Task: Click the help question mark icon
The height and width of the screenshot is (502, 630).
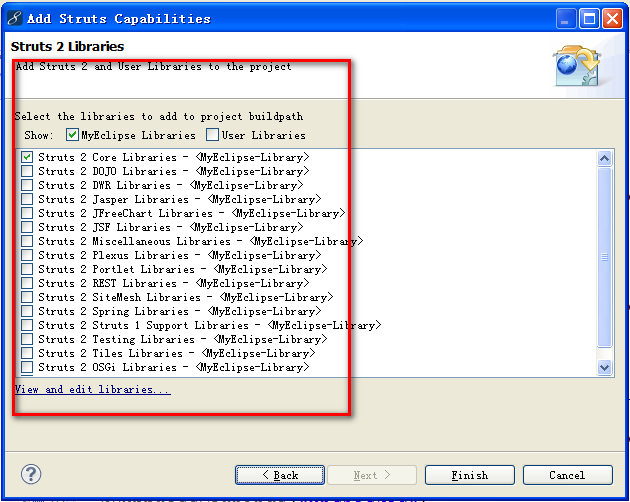Action: (31, 474)
